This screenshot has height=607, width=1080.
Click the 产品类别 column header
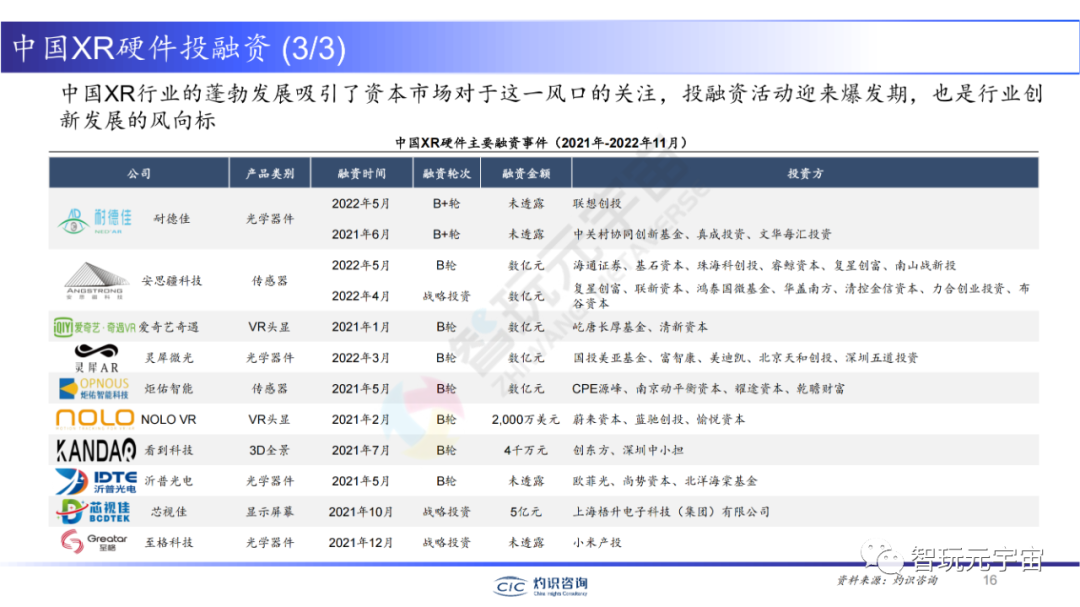(x=270, y=174)
